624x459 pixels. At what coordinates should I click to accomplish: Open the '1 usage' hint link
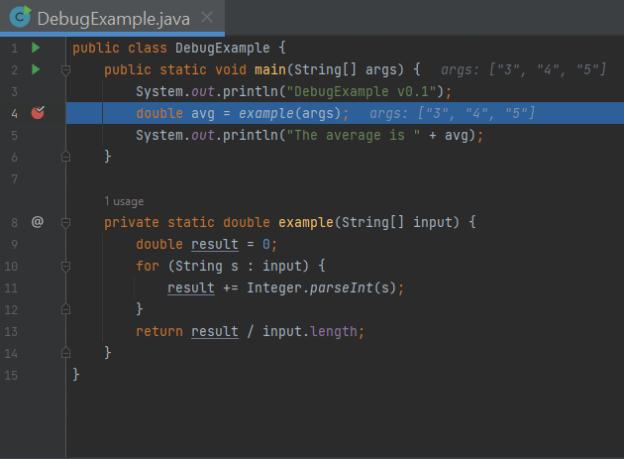click(x=124, y=201)
